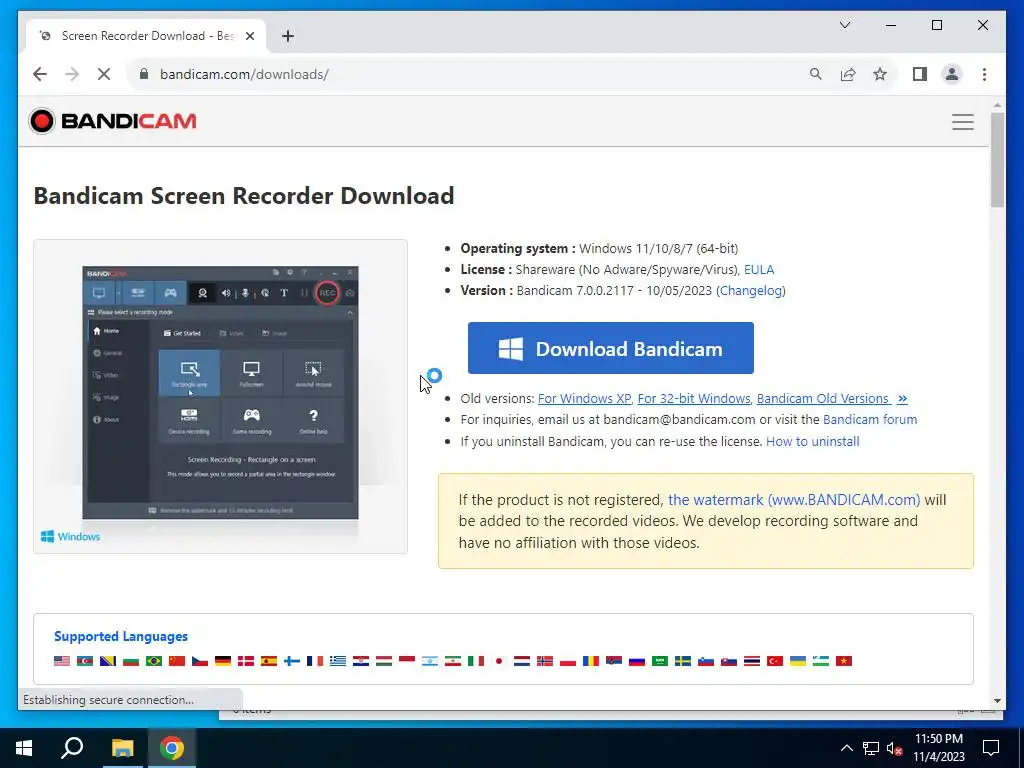Select the China flag icon
Image resolution: width=1024 pixels, height=768 pixels.
[177, 661]
